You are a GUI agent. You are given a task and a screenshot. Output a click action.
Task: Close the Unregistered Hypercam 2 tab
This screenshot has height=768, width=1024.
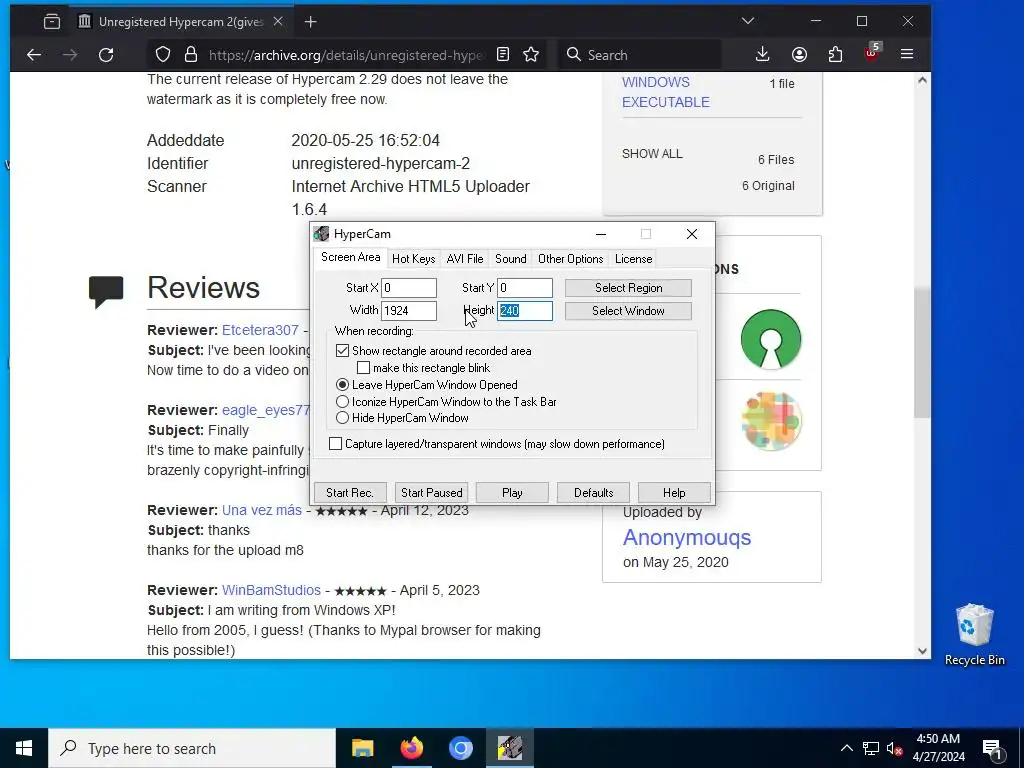pos(278,22)
